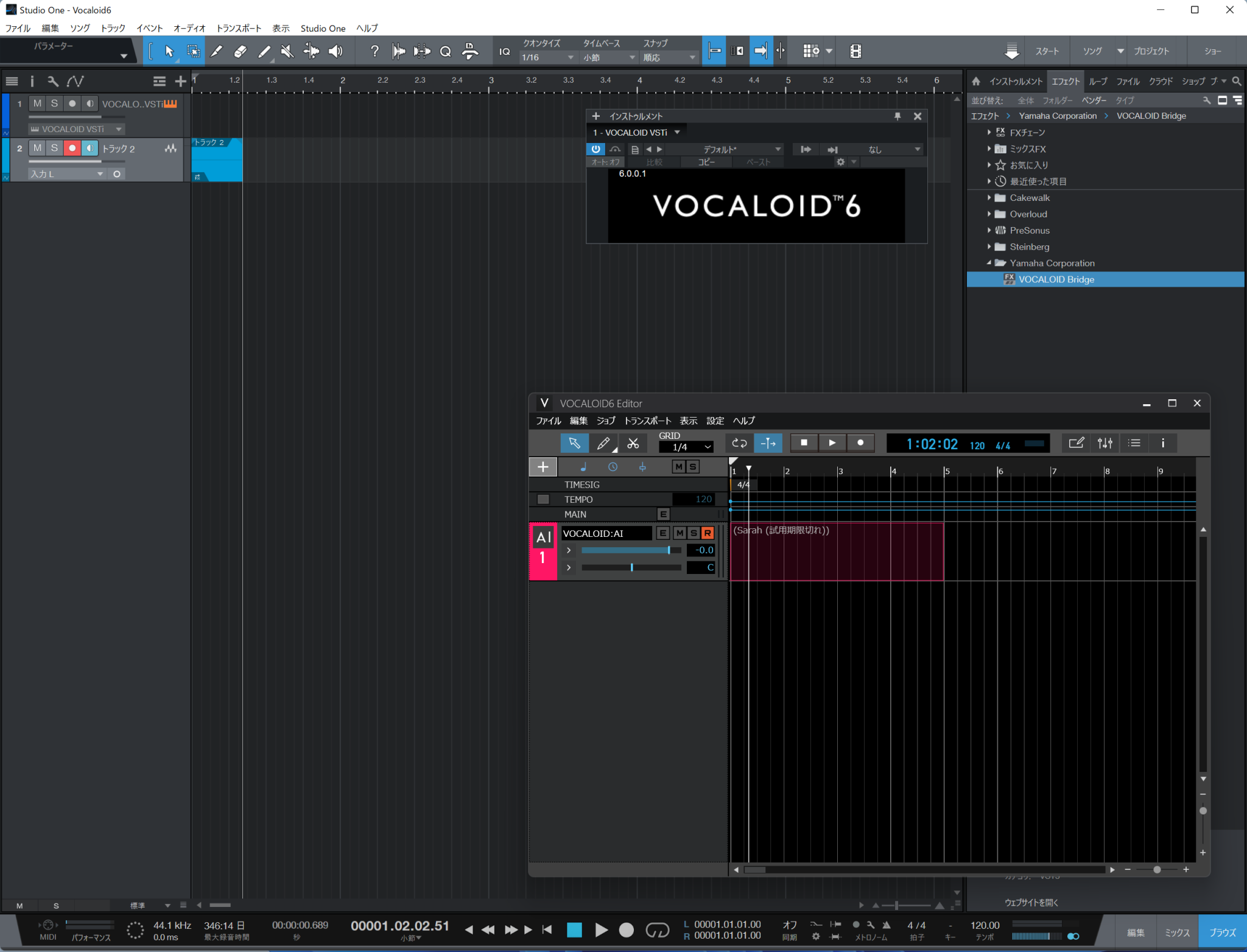Select the pencil tool in VOCALOID6 Editor
This screenshot has height=952, width=1247.
(x=603, y=443)
